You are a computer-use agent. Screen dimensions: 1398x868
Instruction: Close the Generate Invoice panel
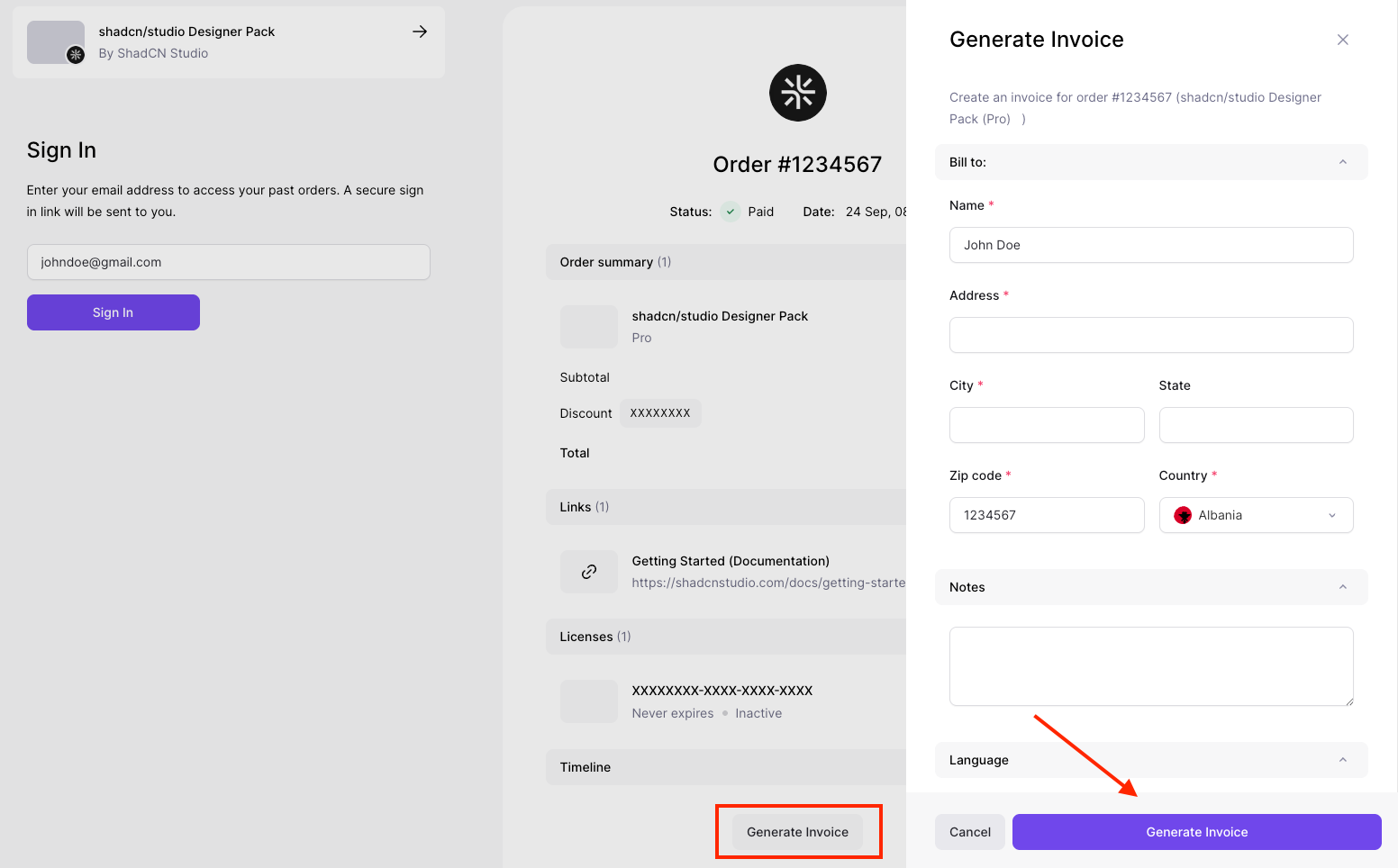click(x=1342, y=40)
